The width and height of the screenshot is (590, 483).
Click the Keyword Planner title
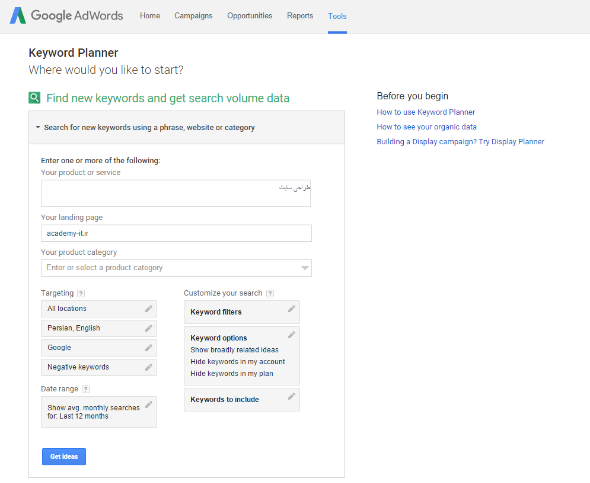(x=73, y=53)
